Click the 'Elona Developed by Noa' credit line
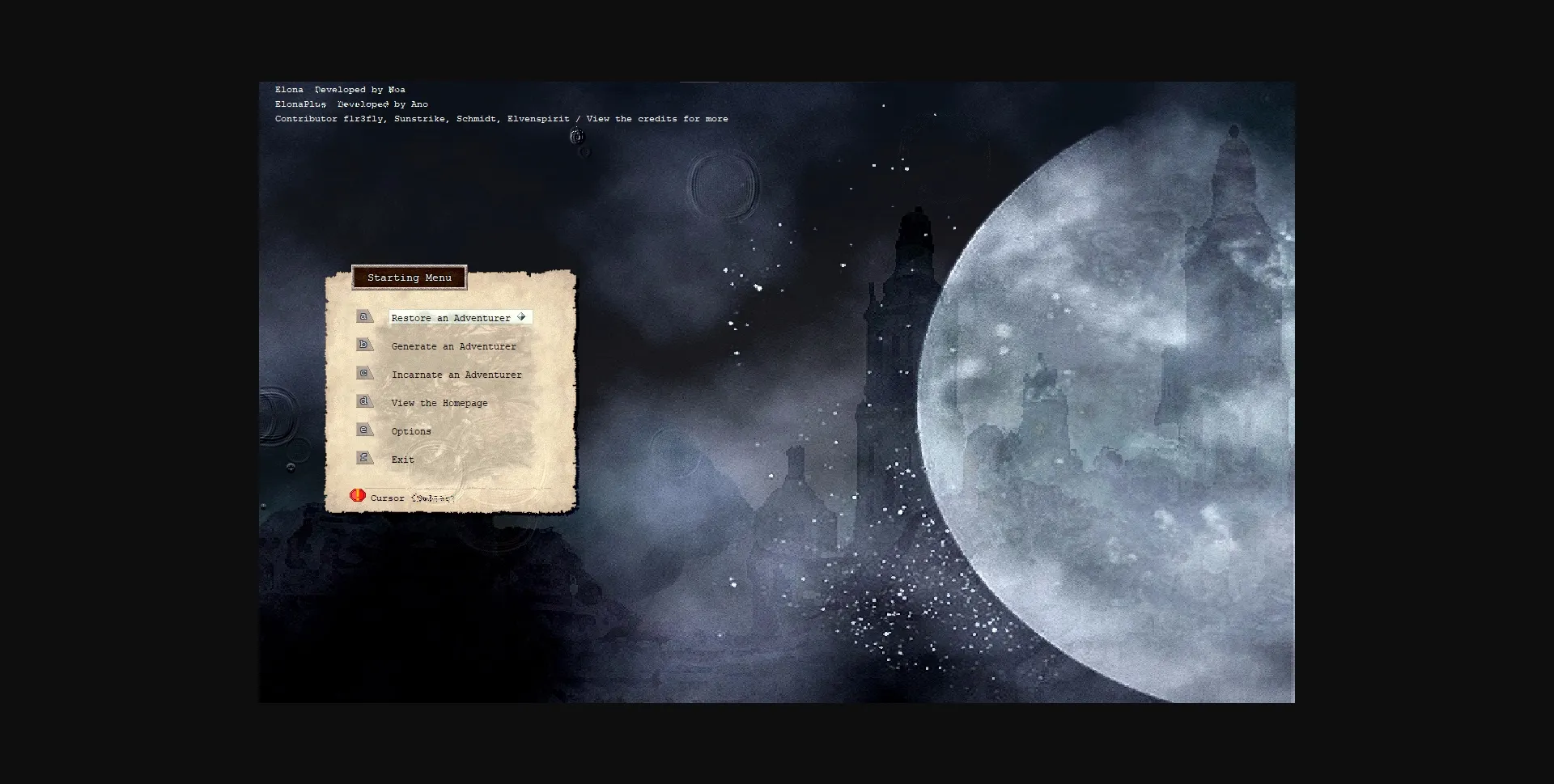Screen dimensions: 1554x784 (x=340, y=90)
